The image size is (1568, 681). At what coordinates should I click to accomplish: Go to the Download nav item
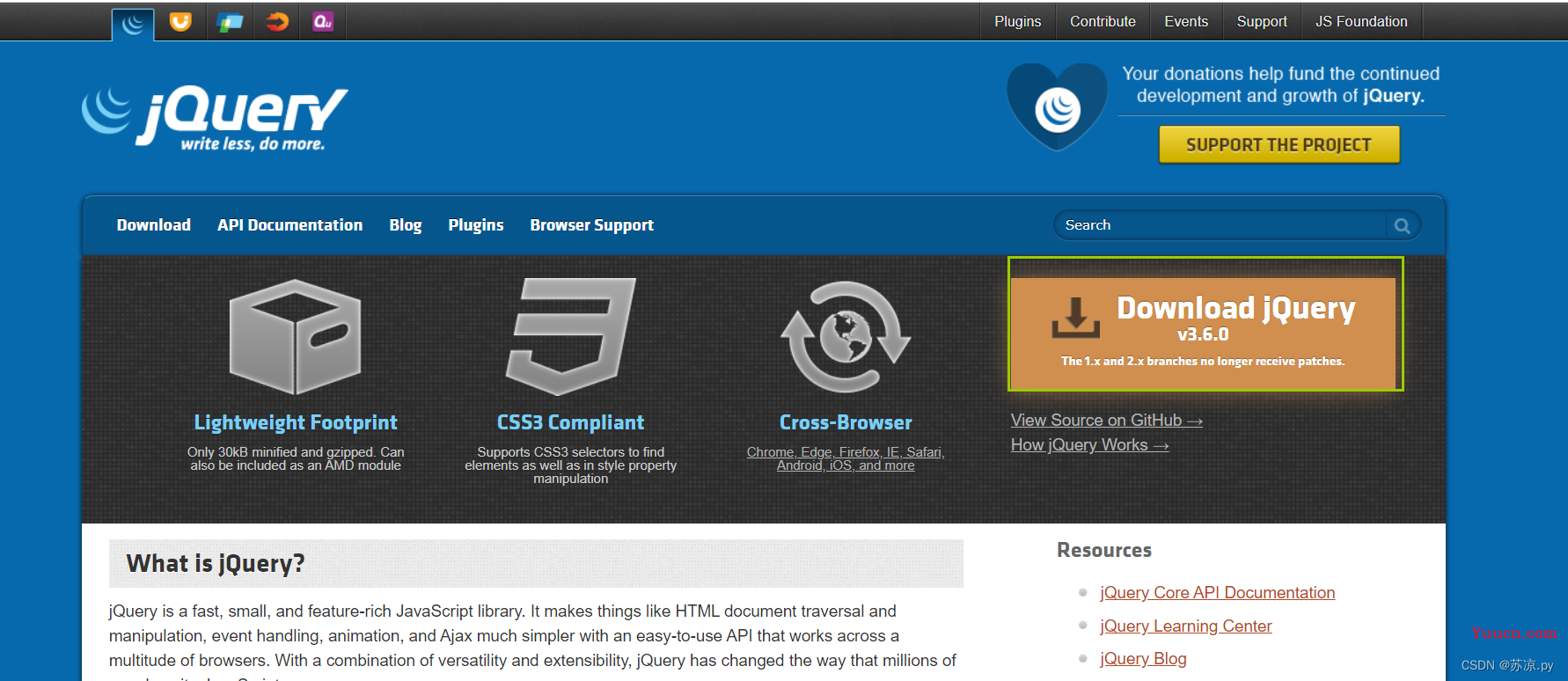pos(154,225)
